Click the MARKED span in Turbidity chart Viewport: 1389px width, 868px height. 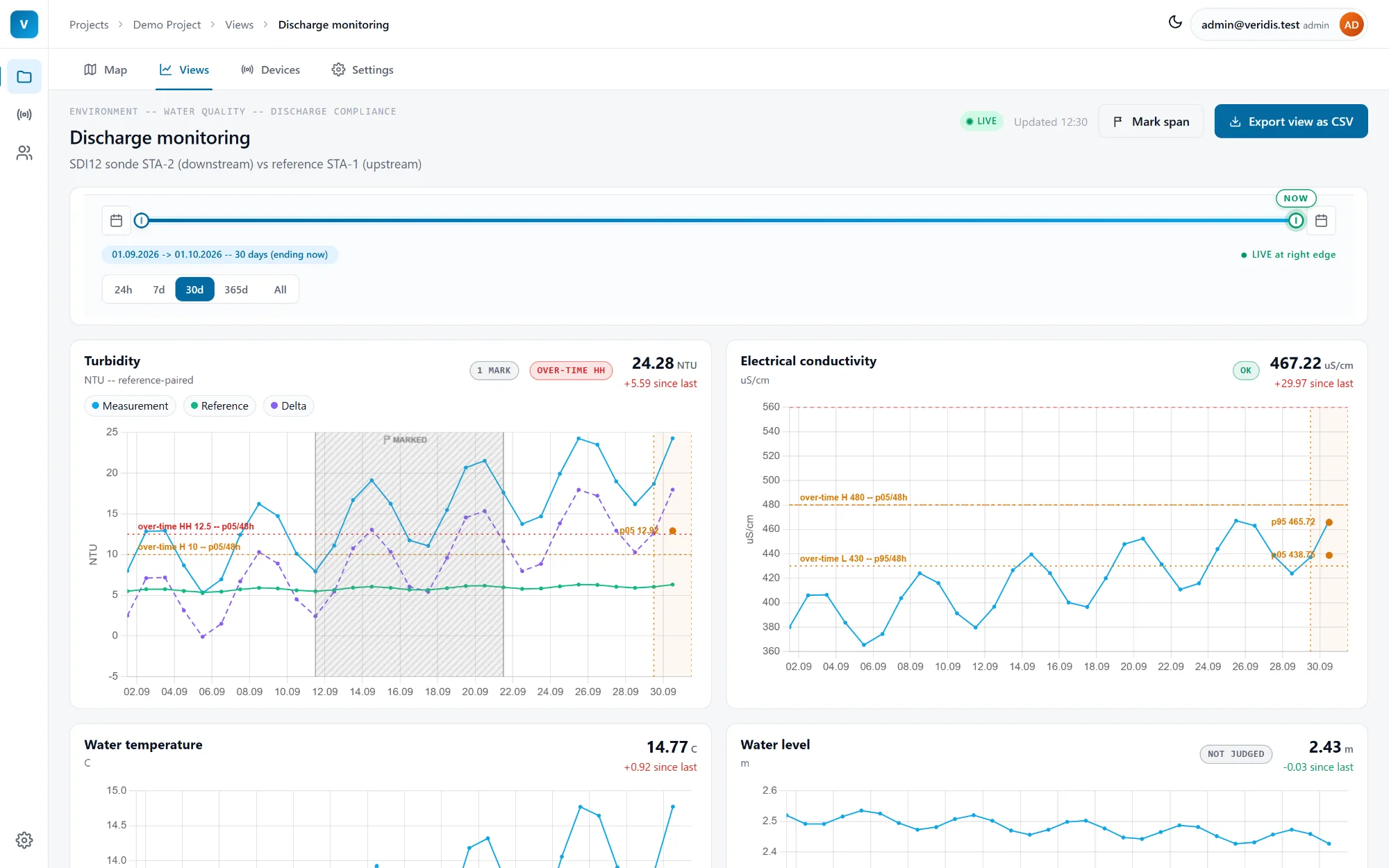(x=409, y=554)
